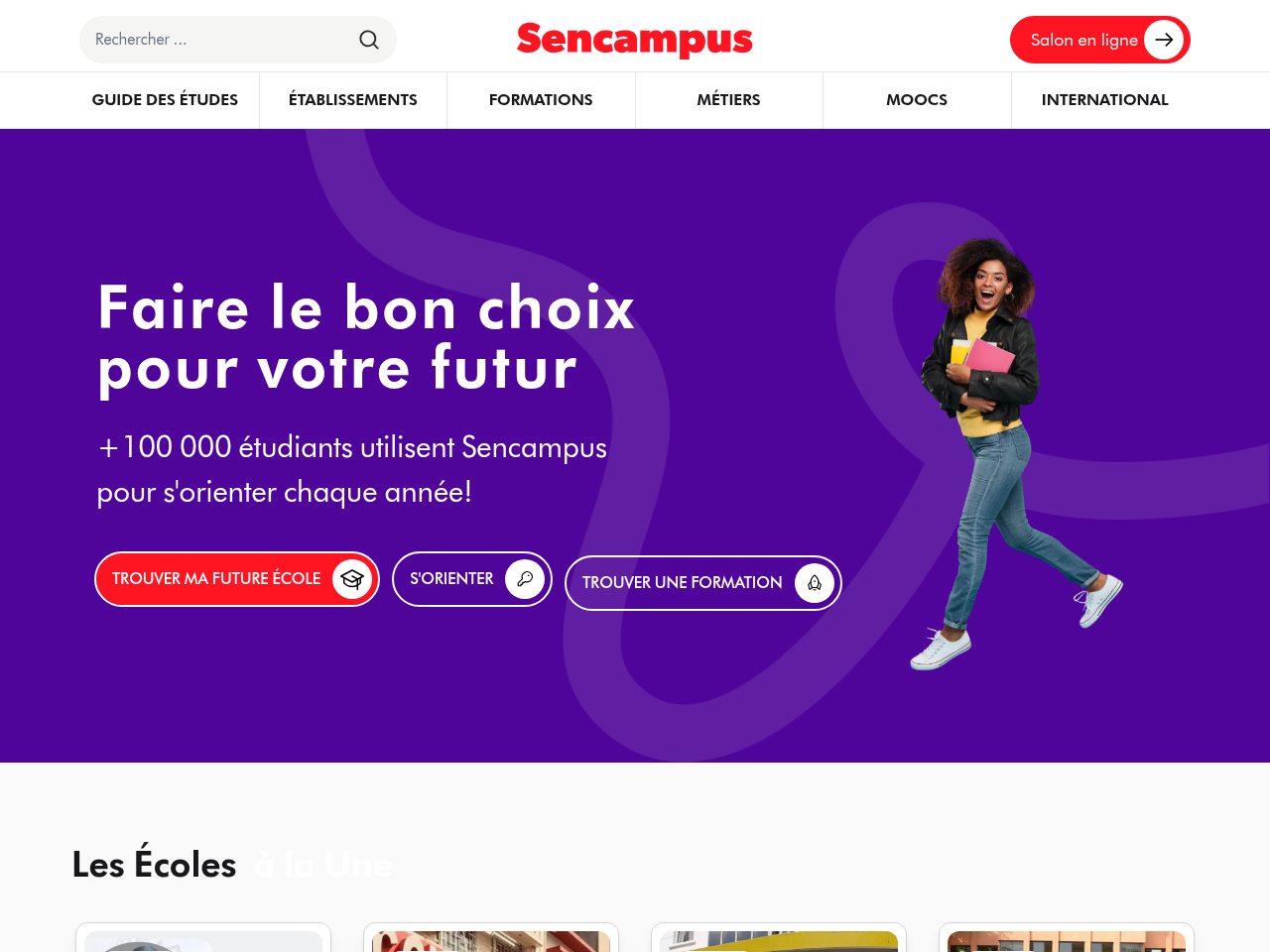Open the fourth featured school card
The image size is (1270, 952).
coord(1067,939)
